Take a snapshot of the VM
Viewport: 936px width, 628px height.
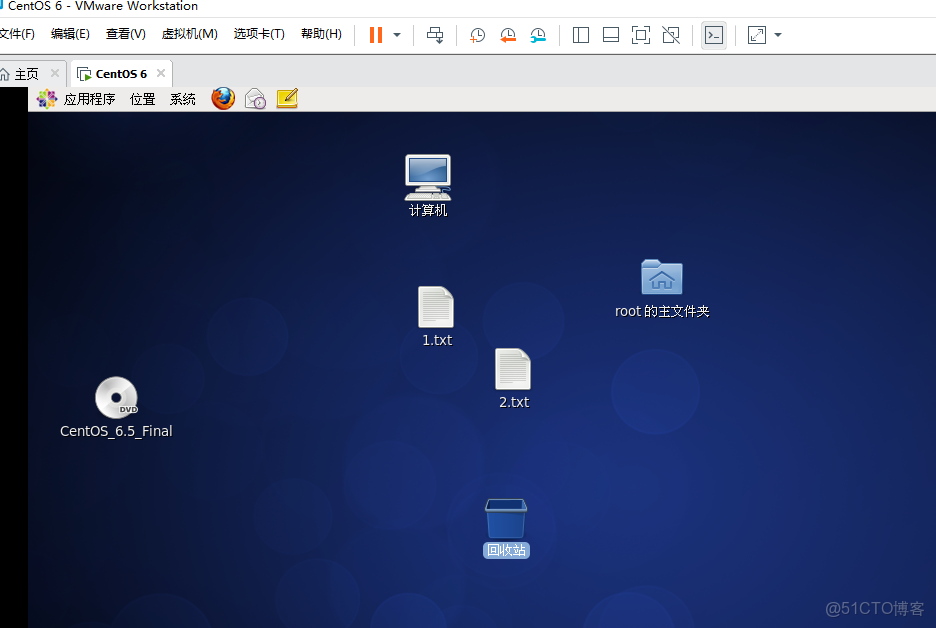coord(477,35)
